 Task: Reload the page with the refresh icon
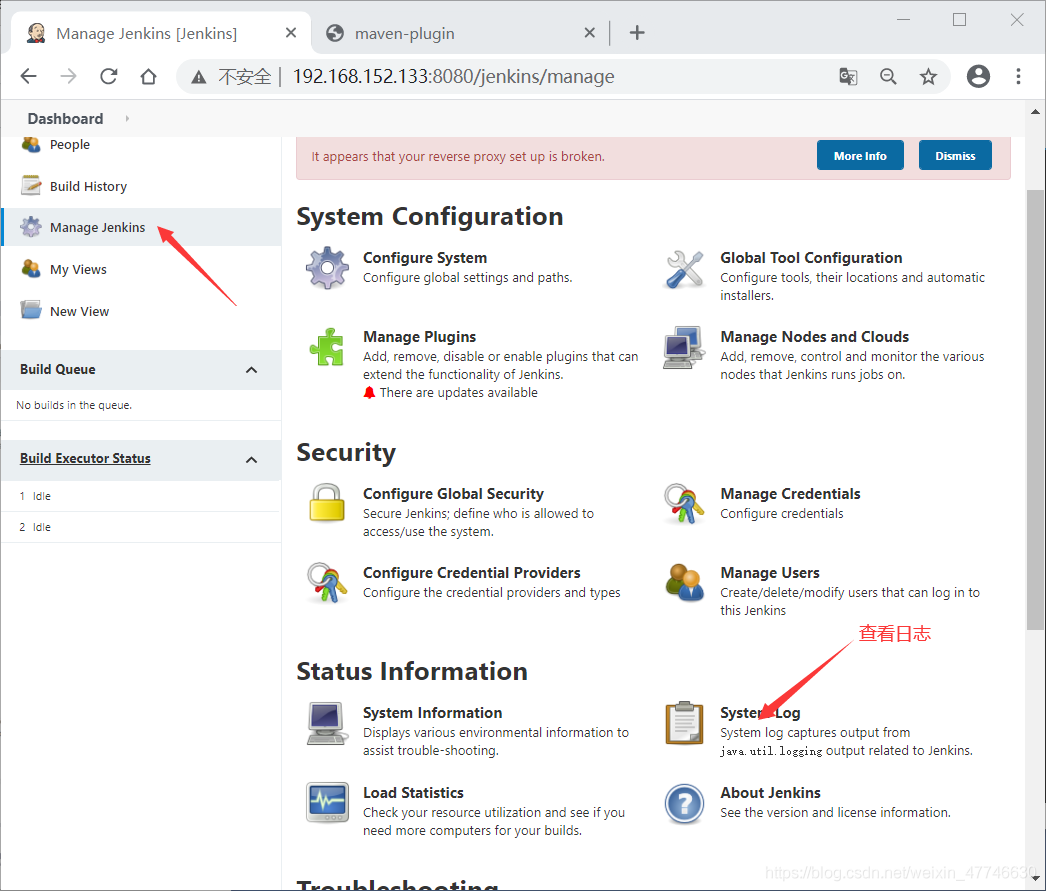coord(109,77)
